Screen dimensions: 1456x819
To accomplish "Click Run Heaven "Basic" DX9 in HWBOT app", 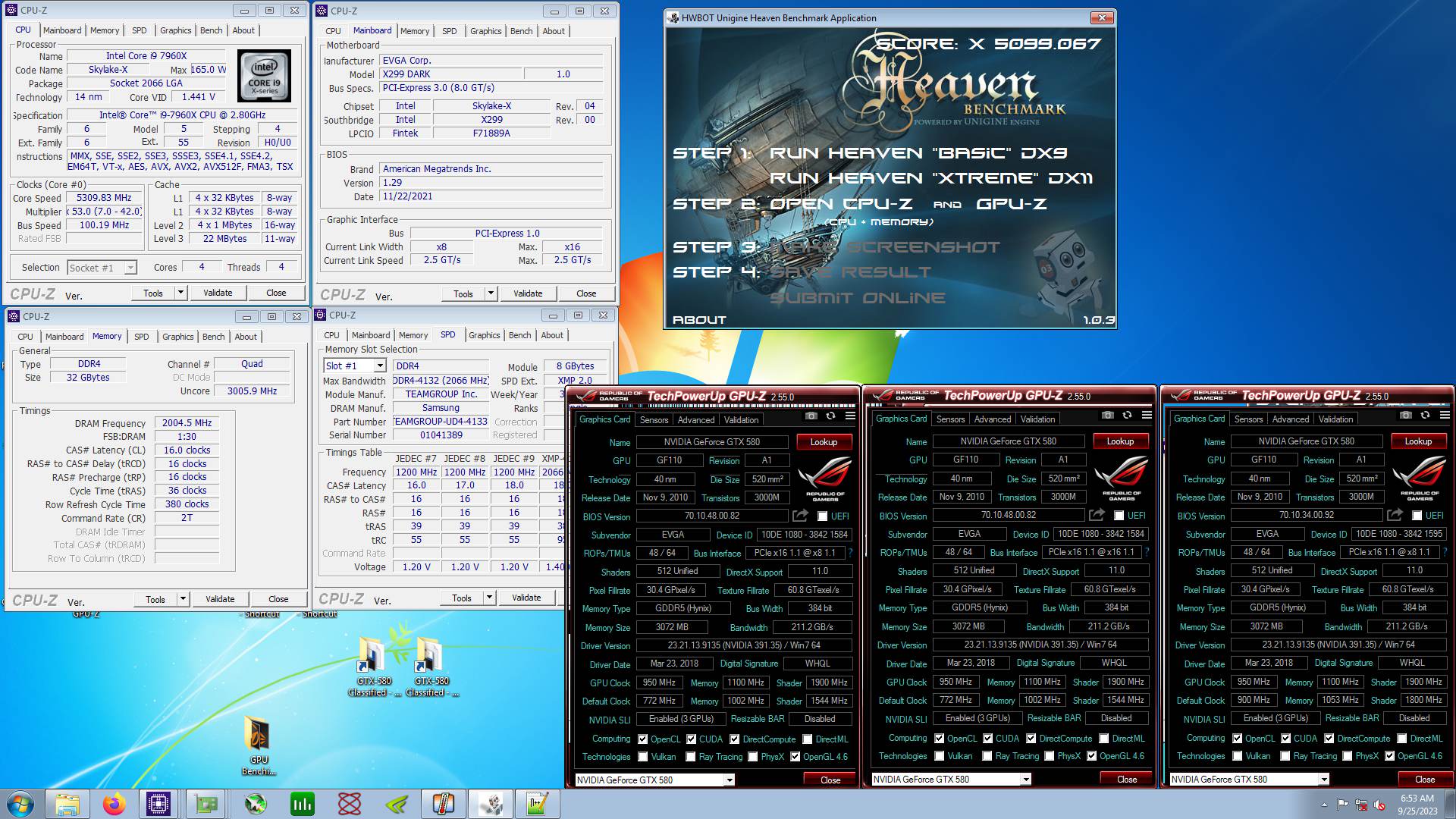I will coord(918,153).
